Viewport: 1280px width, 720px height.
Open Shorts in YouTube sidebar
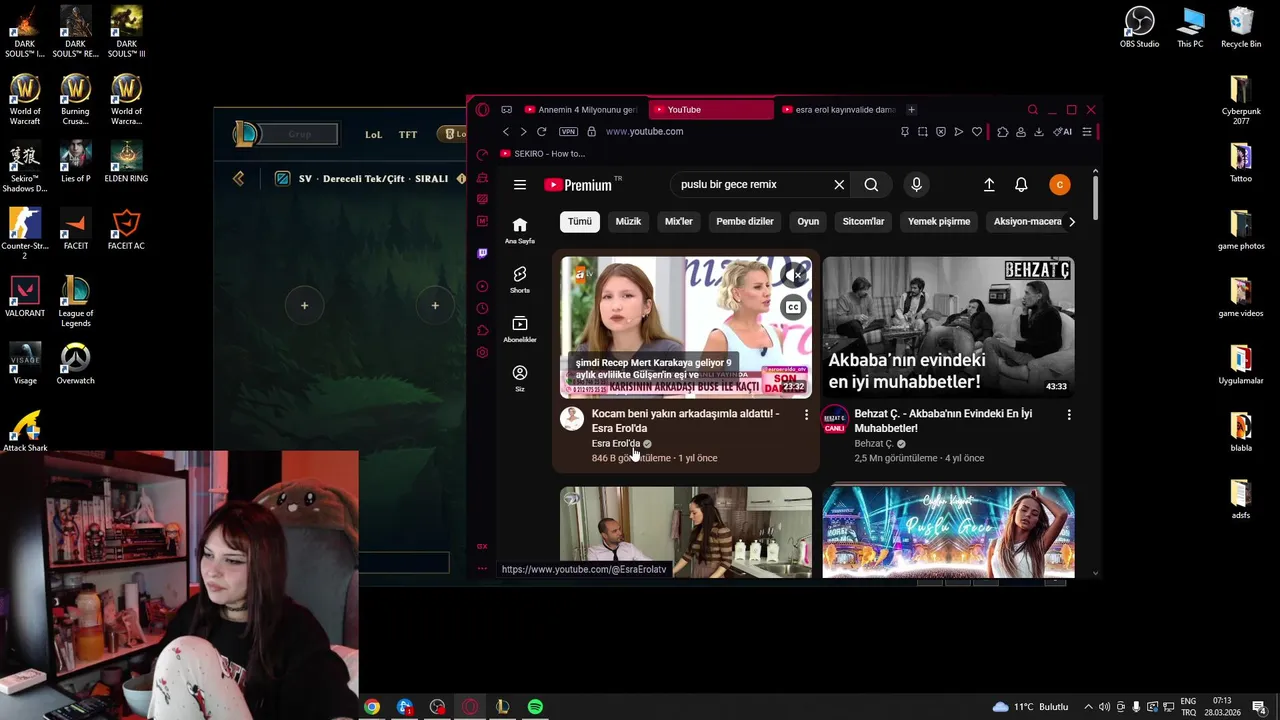(520, 280)
